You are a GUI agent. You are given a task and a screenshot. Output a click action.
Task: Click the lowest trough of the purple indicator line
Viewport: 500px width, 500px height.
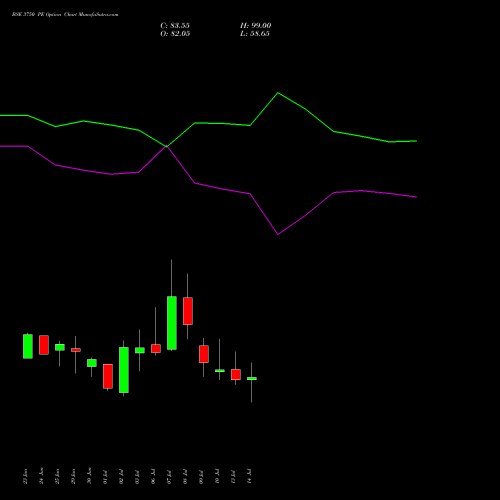[x=278, y=234]
